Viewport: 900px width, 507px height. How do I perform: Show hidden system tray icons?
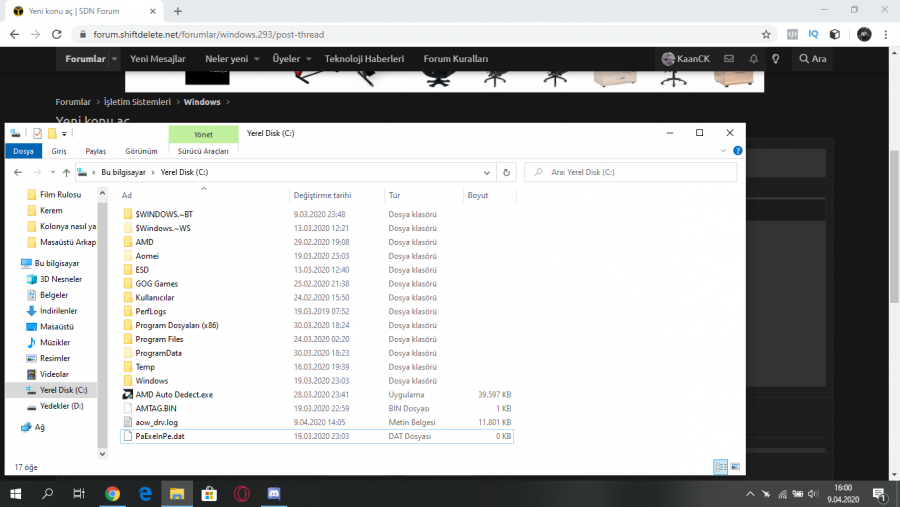click(x=750, y=494)
